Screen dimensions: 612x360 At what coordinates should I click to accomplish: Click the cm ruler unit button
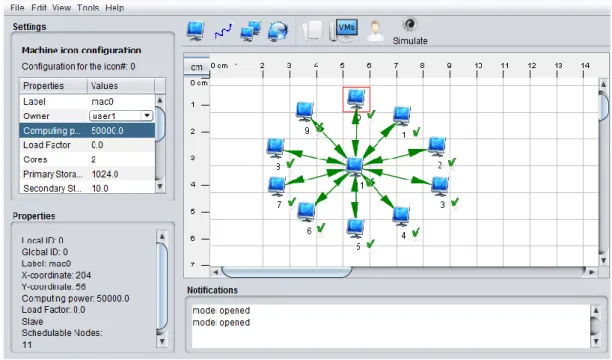coord(197,67)
